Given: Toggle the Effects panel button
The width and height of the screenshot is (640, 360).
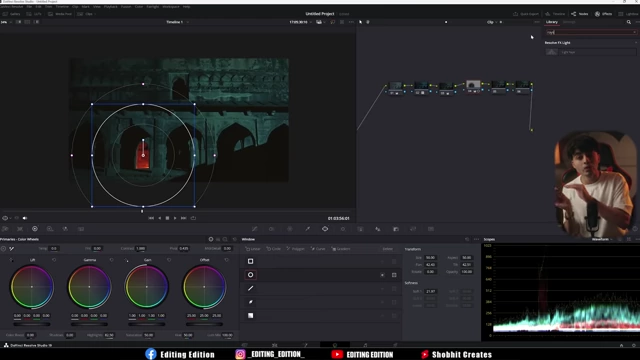Looking at the screenshot, I should click(x=603, y=14).
